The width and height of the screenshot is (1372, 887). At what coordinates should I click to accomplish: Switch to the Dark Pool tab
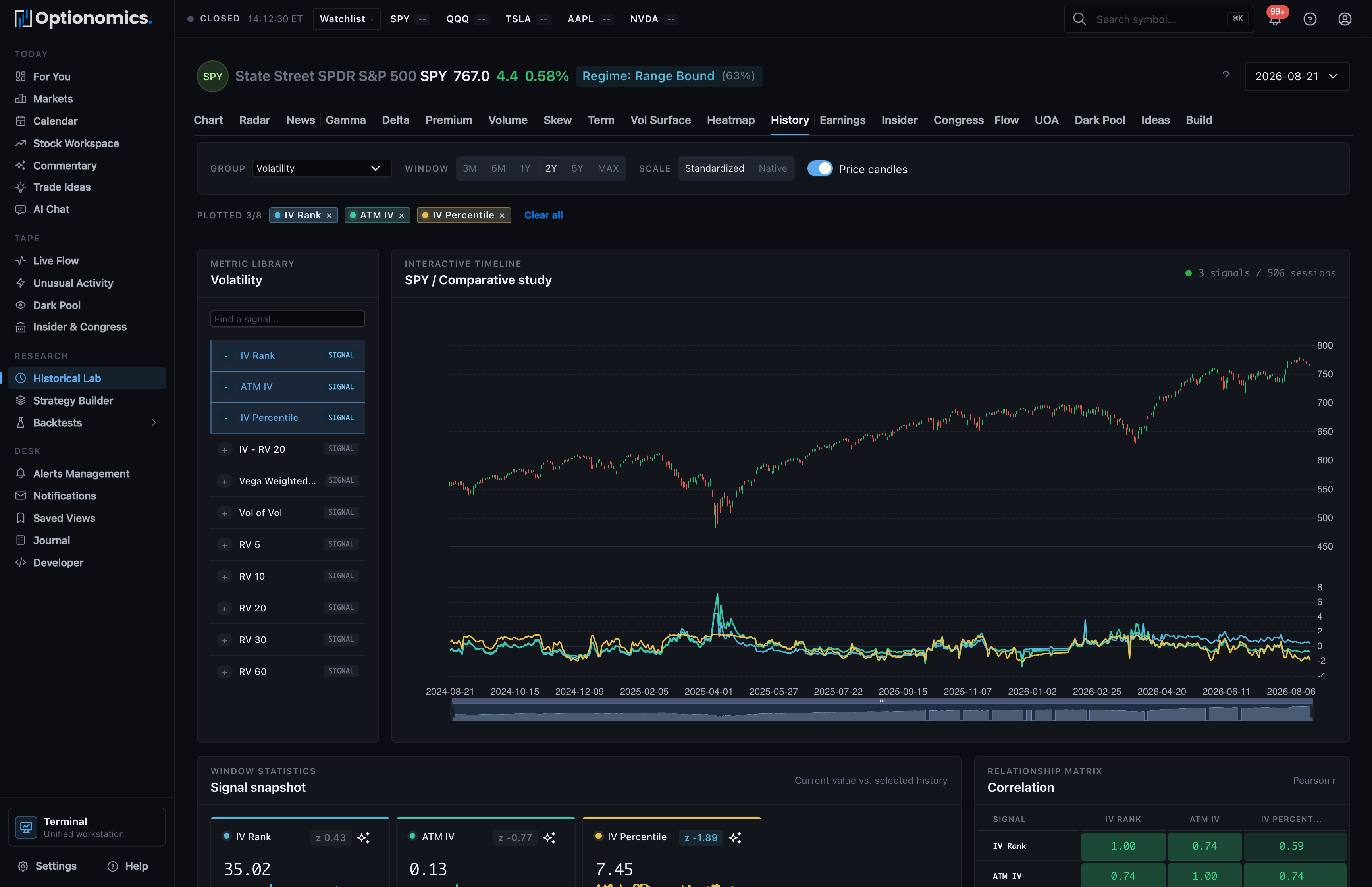click(x=1100, y=120)
